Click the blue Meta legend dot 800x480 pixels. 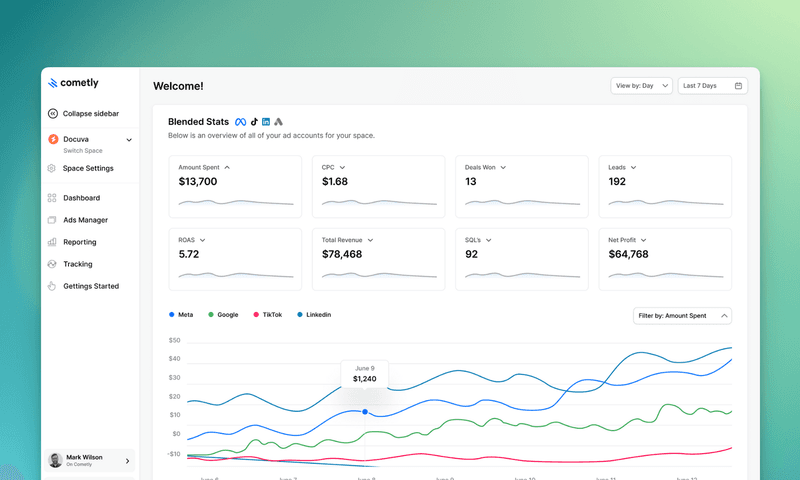(172, 315)
